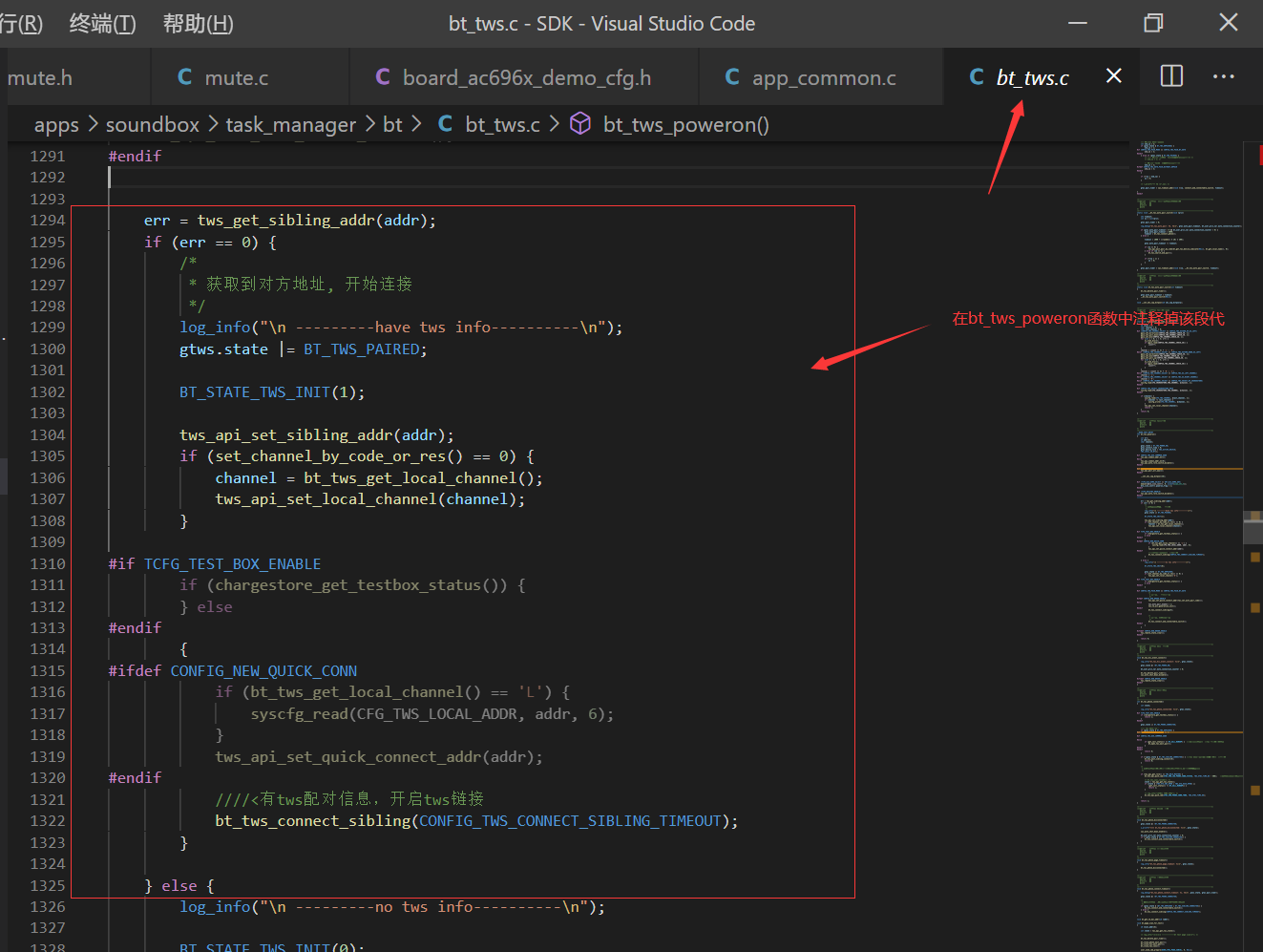Open the more actions ellipsis menu

pos(1224,76)
